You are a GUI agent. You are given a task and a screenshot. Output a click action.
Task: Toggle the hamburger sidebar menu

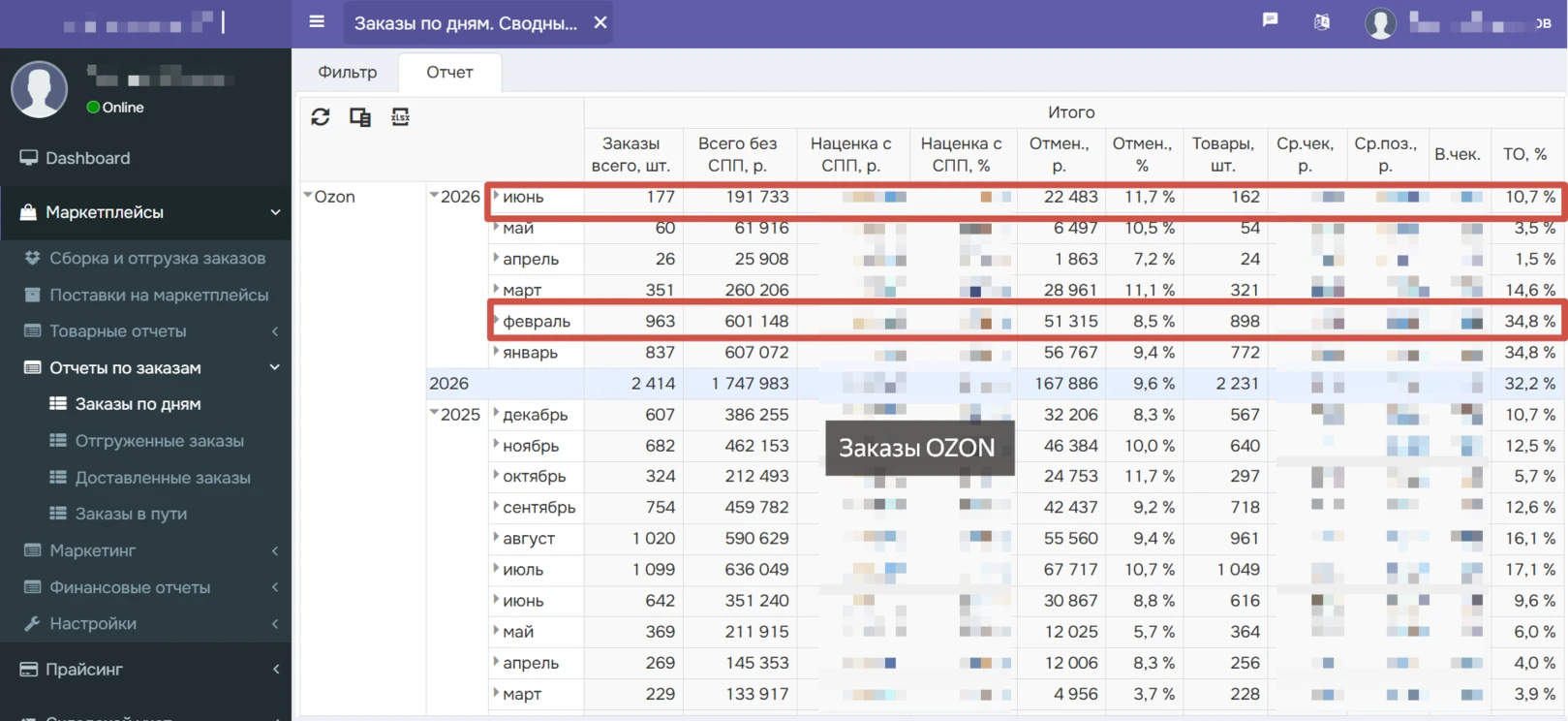click(x=317, y=21)
